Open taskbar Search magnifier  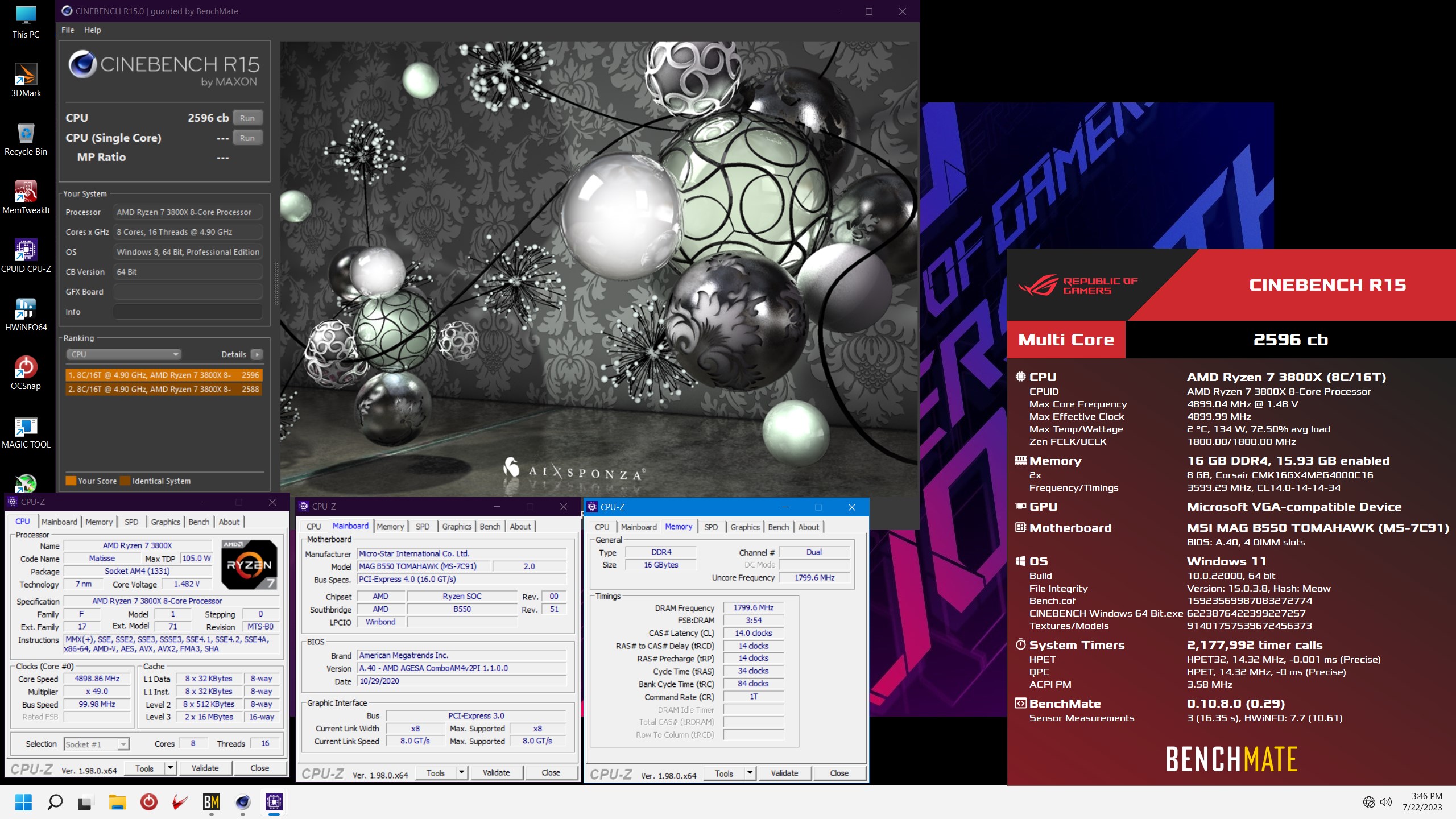(x=55, y=802)
